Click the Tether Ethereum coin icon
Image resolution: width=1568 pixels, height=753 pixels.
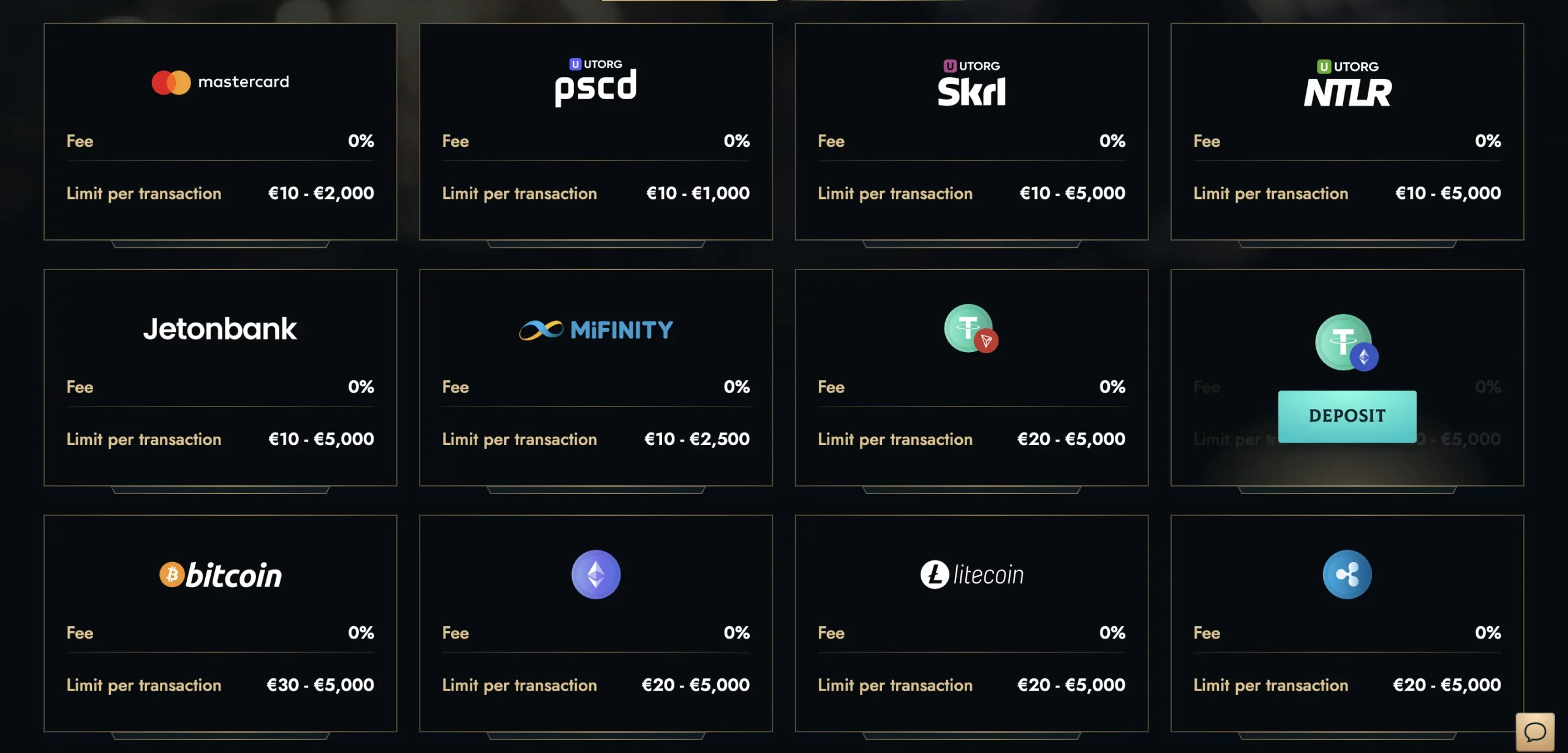[1347, 342]
